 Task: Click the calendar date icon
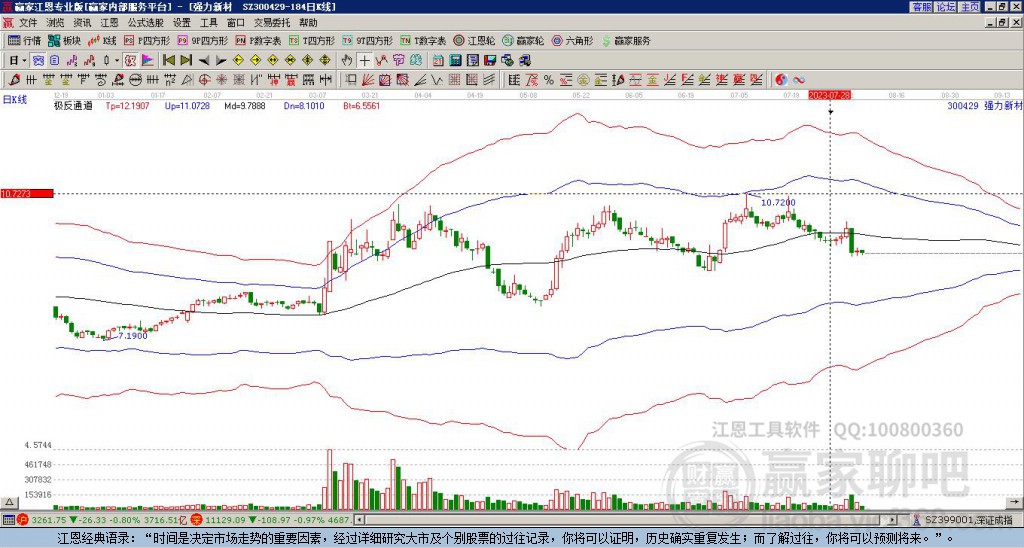pos(438,61)
